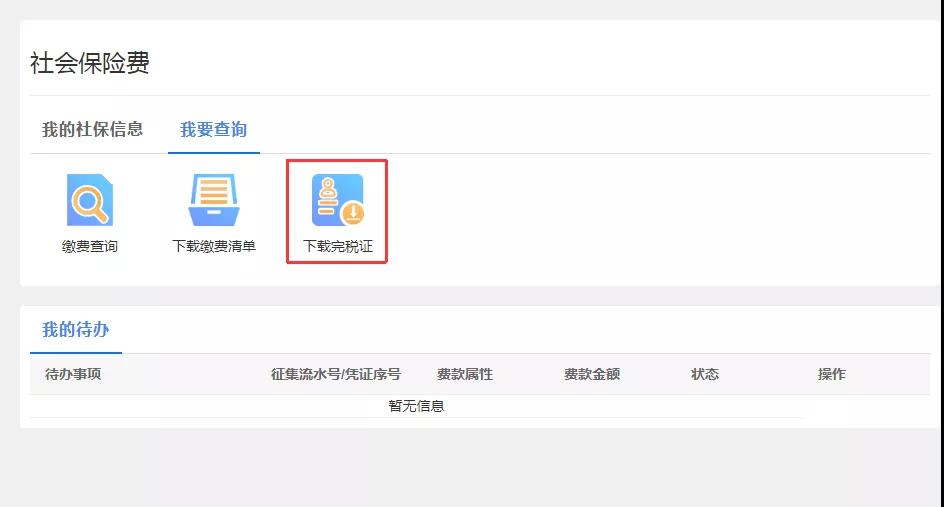
Task: Select the 我要查询 tab
Action: 213,129
